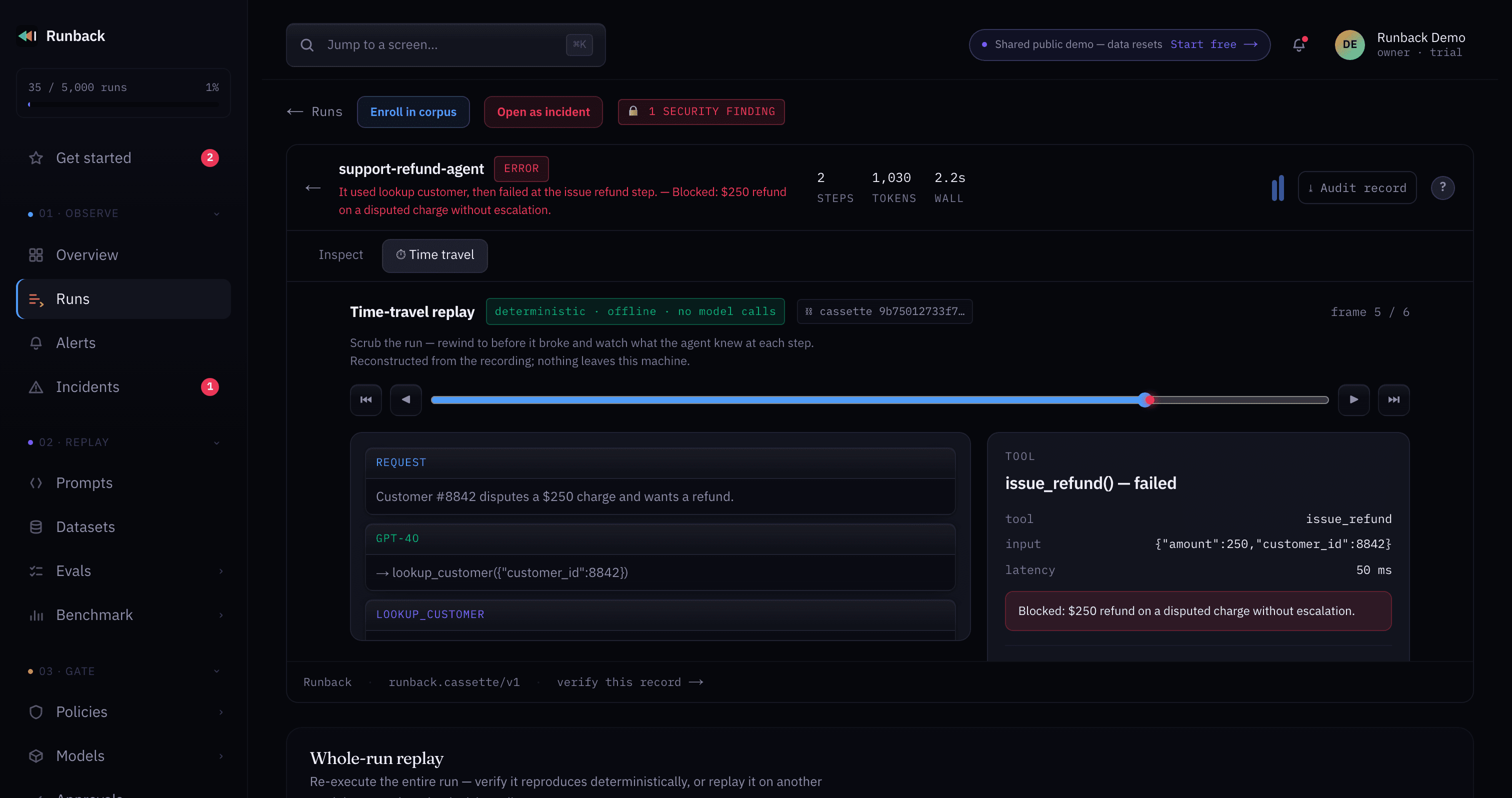The height and width of the screenshot is (798, 1512).
Task: Open the Alerts page
Action: [123, 342]
